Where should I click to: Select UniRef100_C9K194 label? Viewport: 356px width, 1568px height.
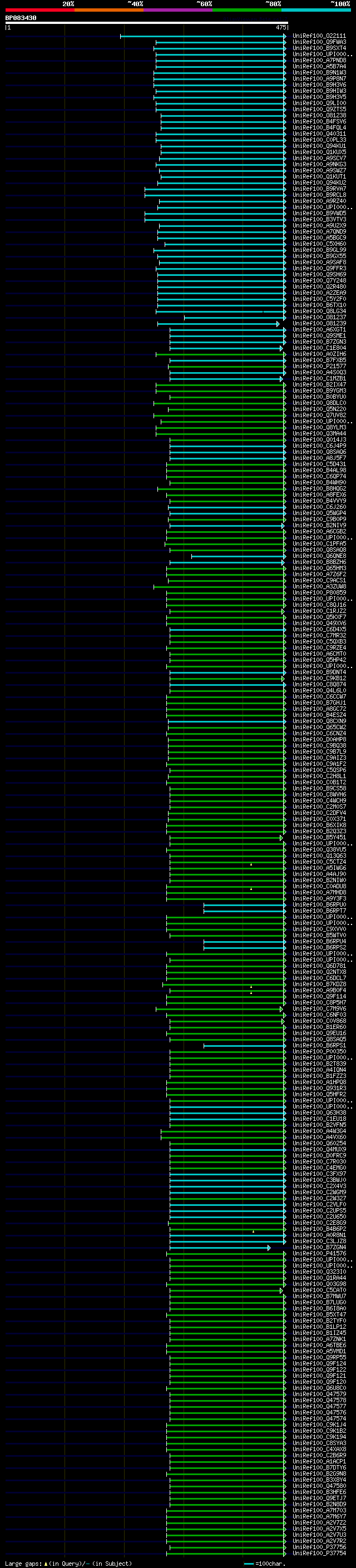click(319, 1437)
